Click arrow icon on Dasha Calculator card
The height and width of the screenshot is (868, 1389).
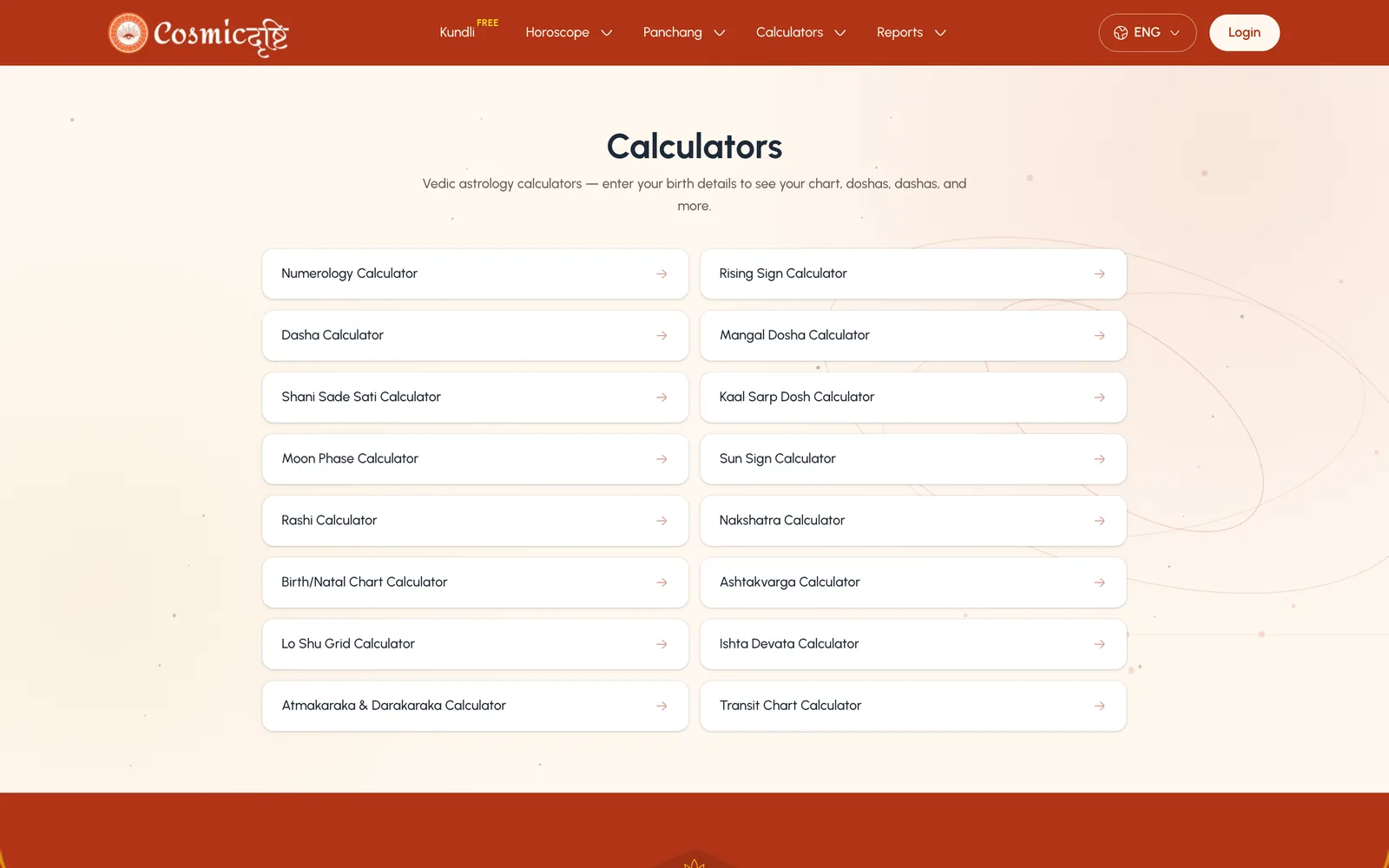(x=662, y=336)
